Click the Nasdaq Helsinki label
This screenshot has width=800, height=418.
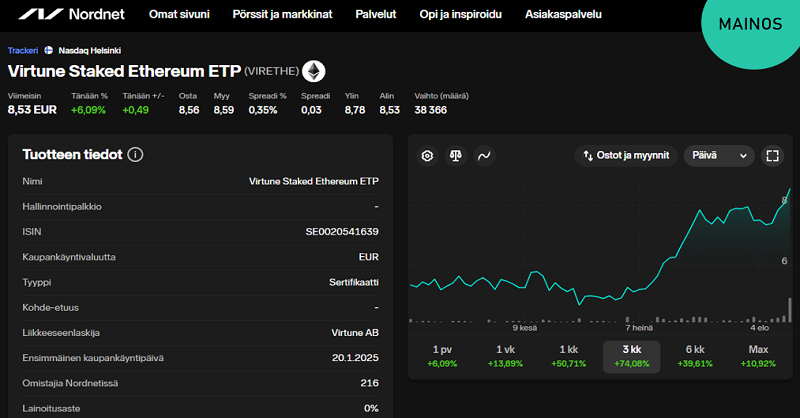[x=90, y=51]
